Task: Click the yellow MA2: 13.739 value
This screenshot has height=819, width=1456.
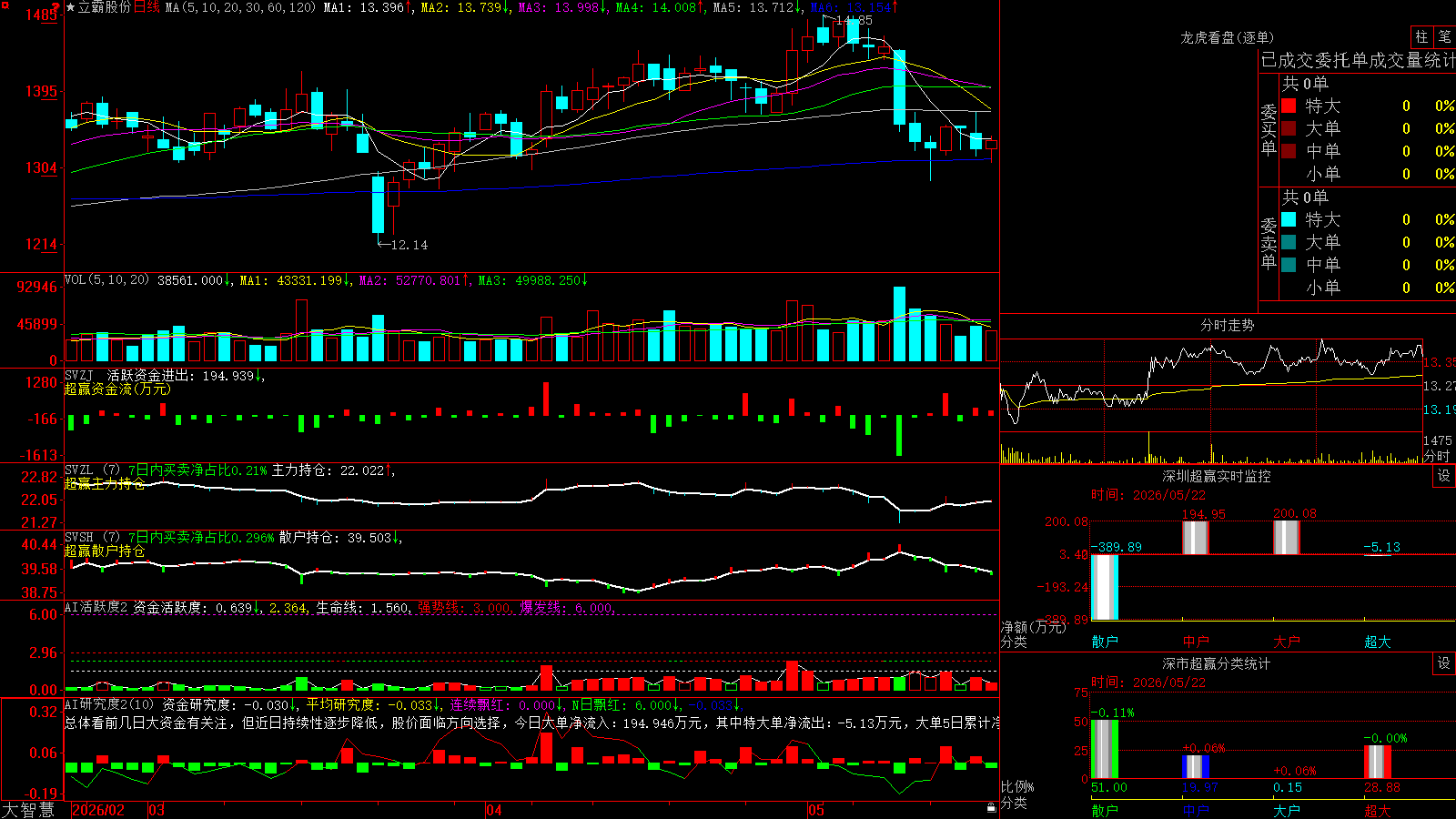Action: (x=460, y=7)
